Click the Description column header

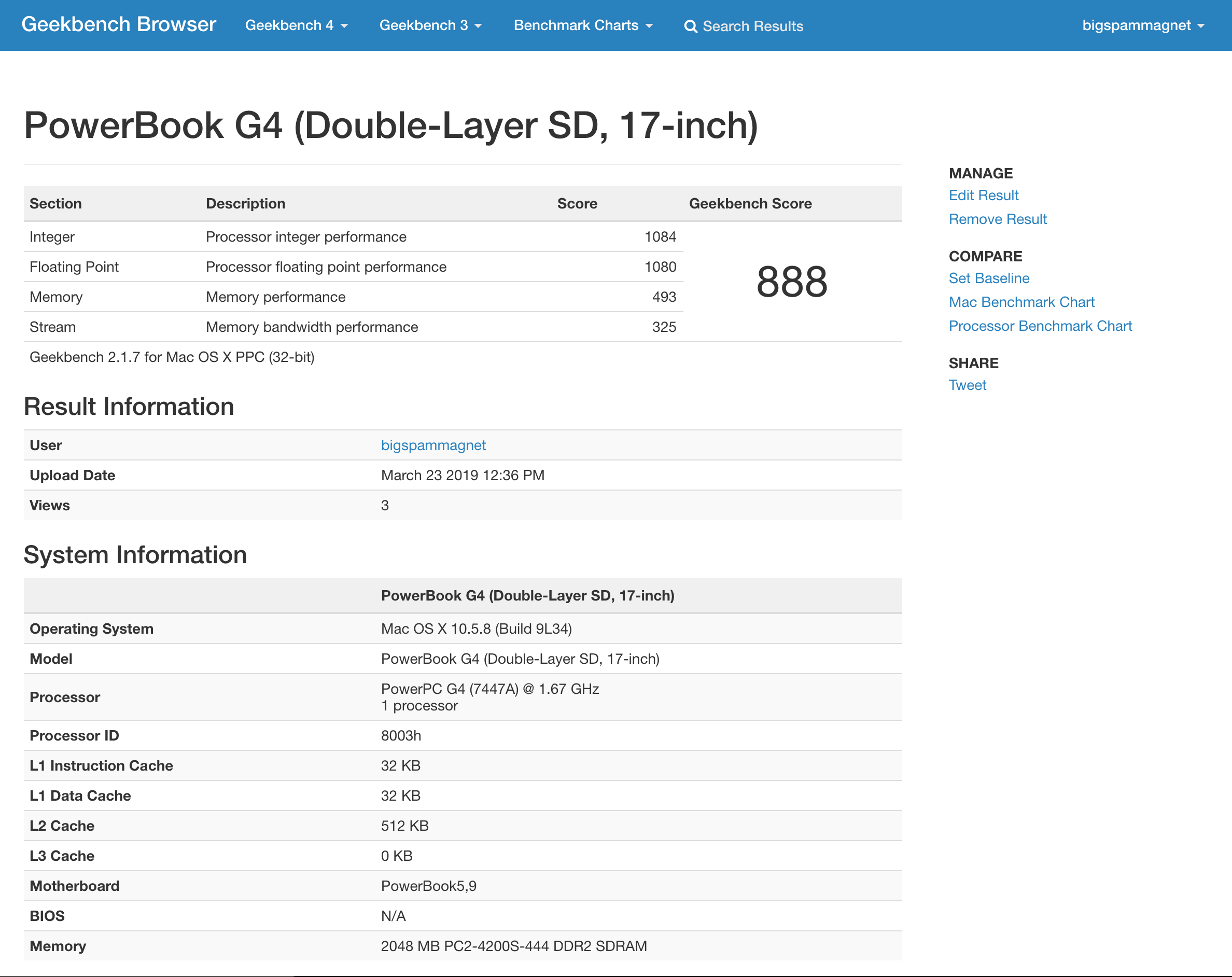pyautogui.click(x=245, y=204)
